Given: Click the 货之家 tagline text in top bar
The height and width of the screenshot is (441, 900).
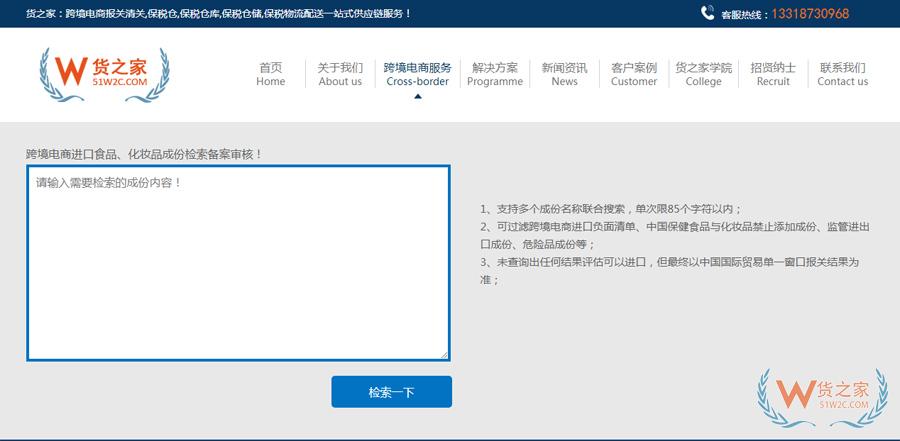Looking at the screenshot, I should coord(218,14).
